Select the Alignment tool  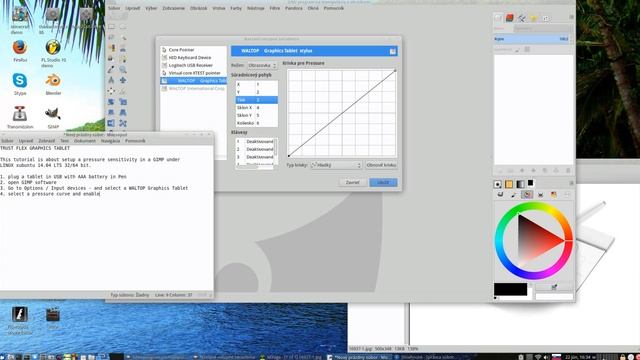tap(111, 91)
